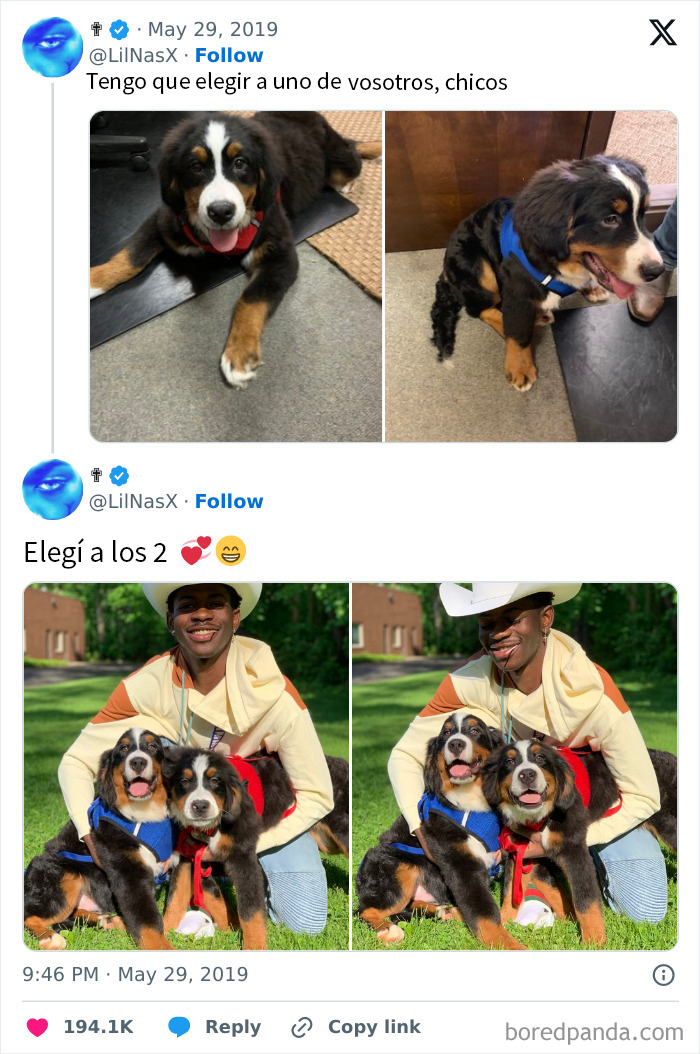The width and height of the screenshot is (700, 1054).
Task: Follow @LilNasX from the first tweet
Action: 229,55
